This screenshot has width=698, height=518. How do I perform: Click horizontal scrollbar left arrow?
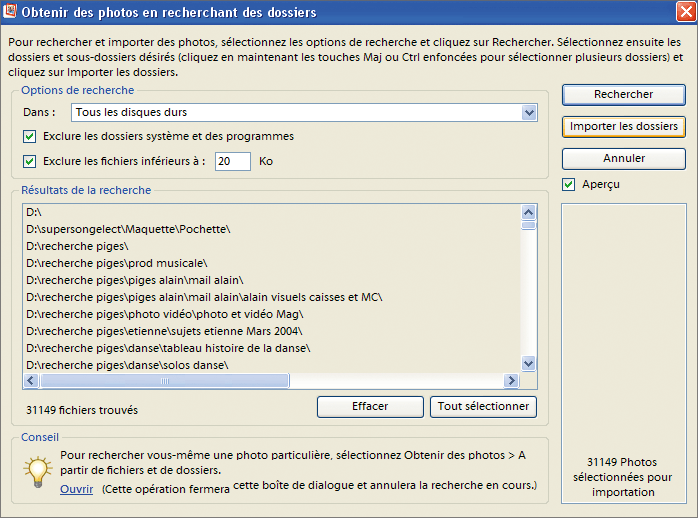pos(31,381)
